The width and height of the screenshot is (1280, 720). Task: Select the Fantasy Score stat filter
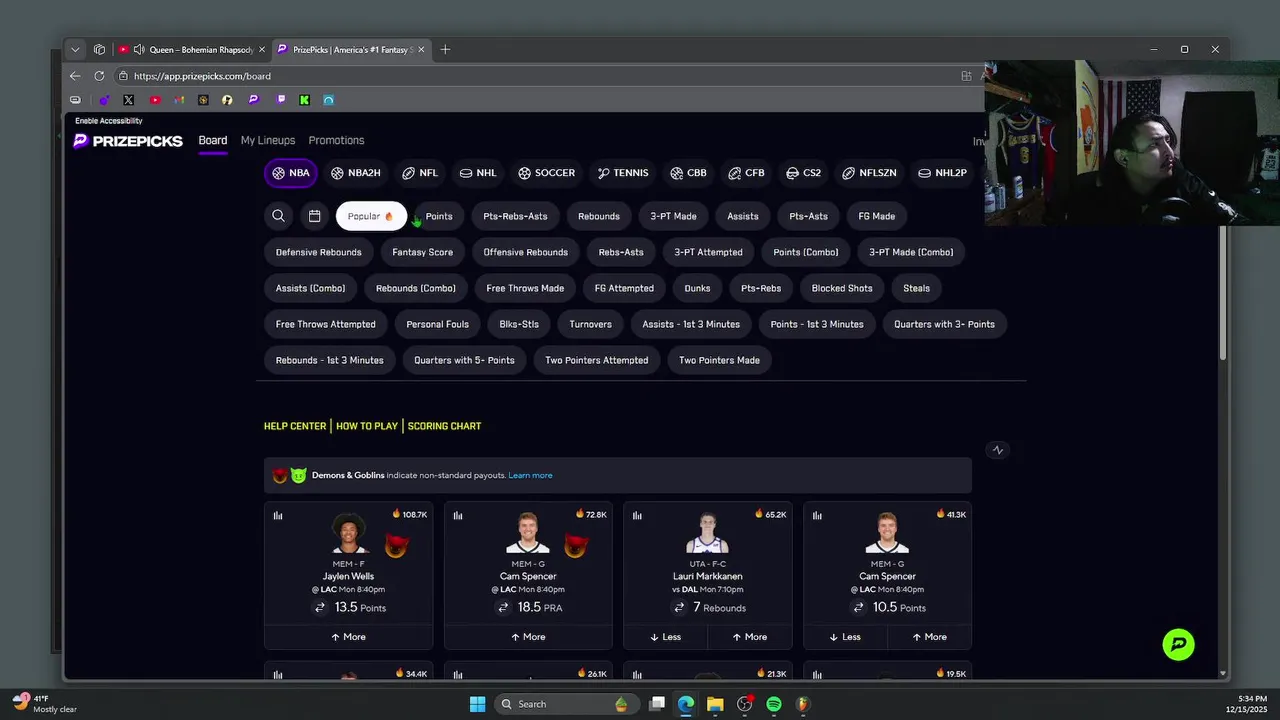tap(422, 252)
